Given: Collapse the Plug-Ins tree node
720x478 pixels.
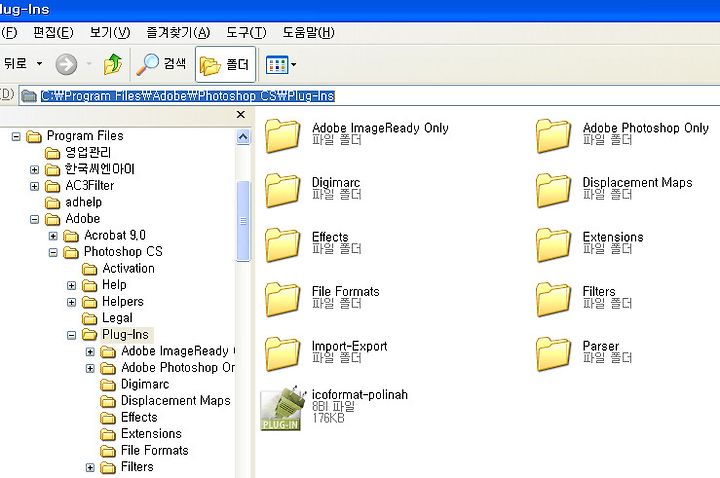Looking at the screenshot, I should [72, 335].
